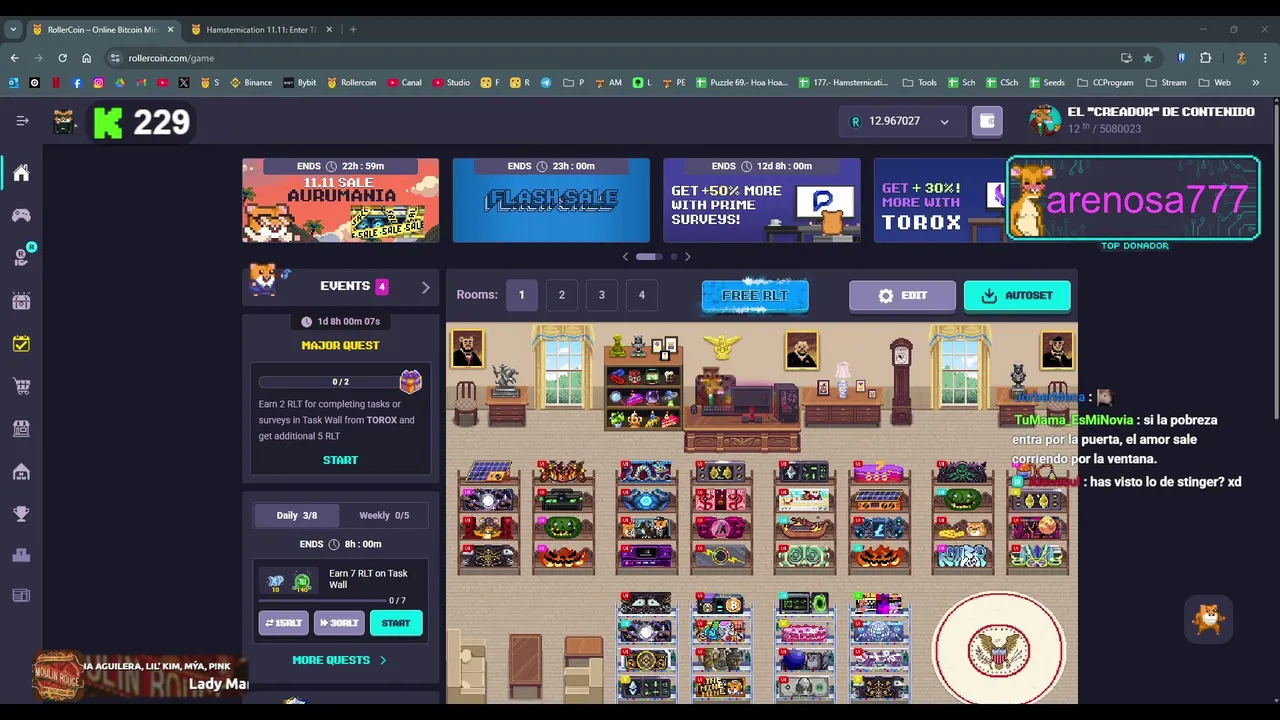Open the Stream bookmarks folder

(x=1166, y=83)
